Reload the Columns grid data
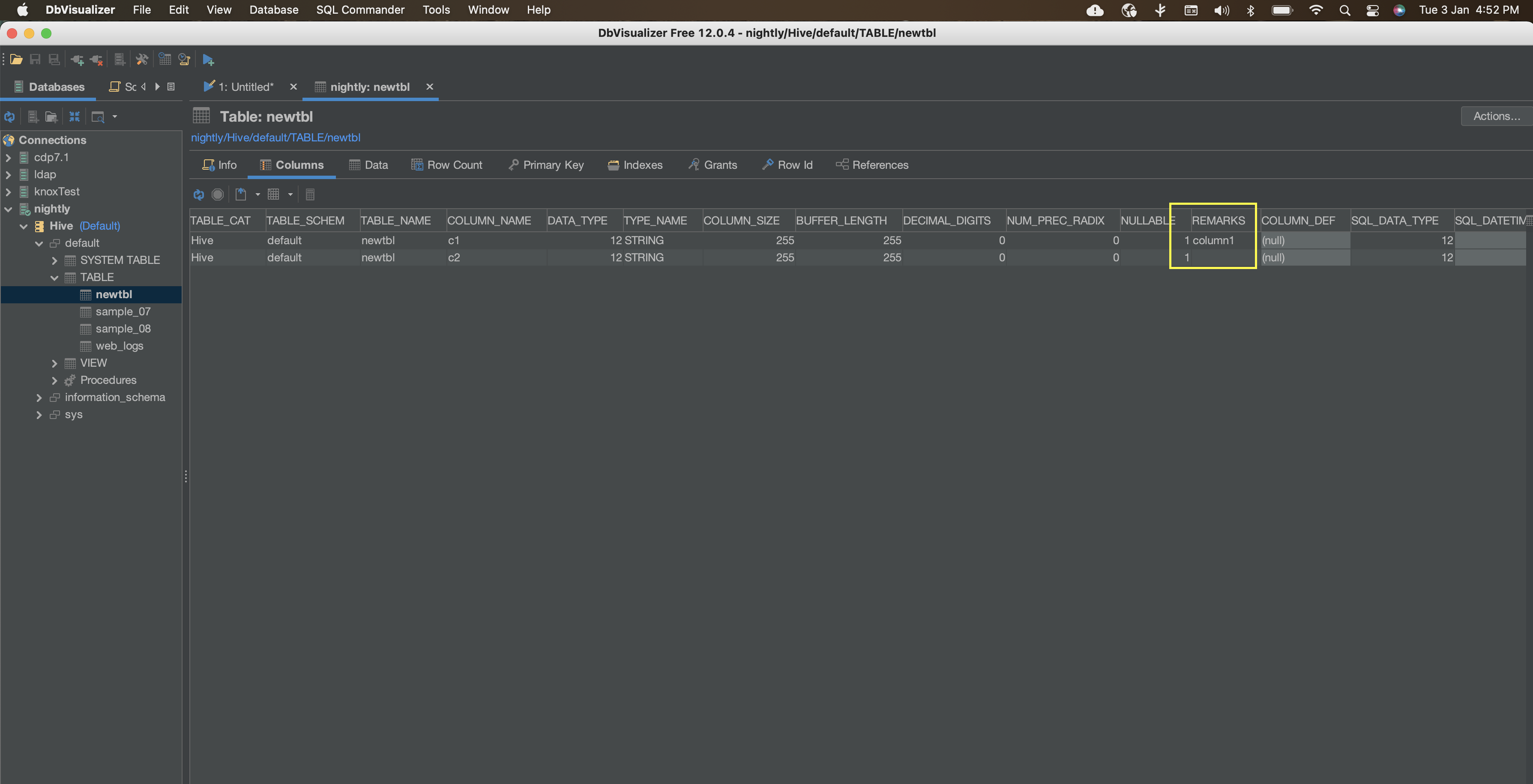Viewport: 1533px width, 784px height. [x=199, y=195]
